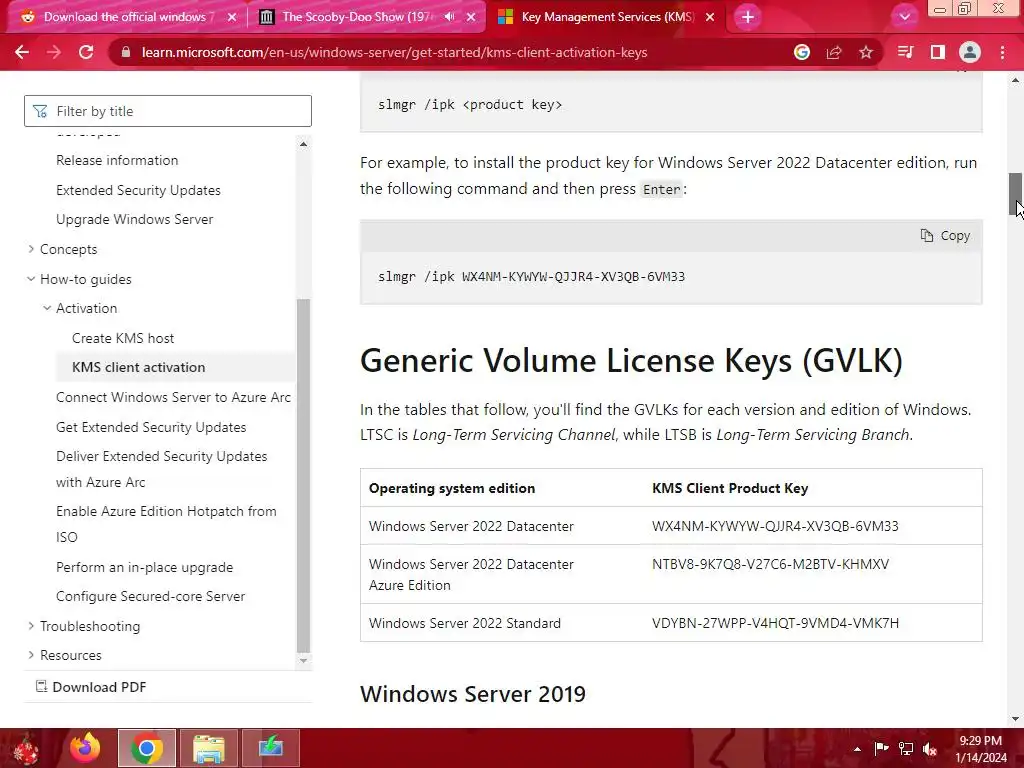Click Windows Server 2022 Datacenter key WX4NM
Image resolution: width=1024 pixels, height=768 pixels.
(x=775, y=526)
